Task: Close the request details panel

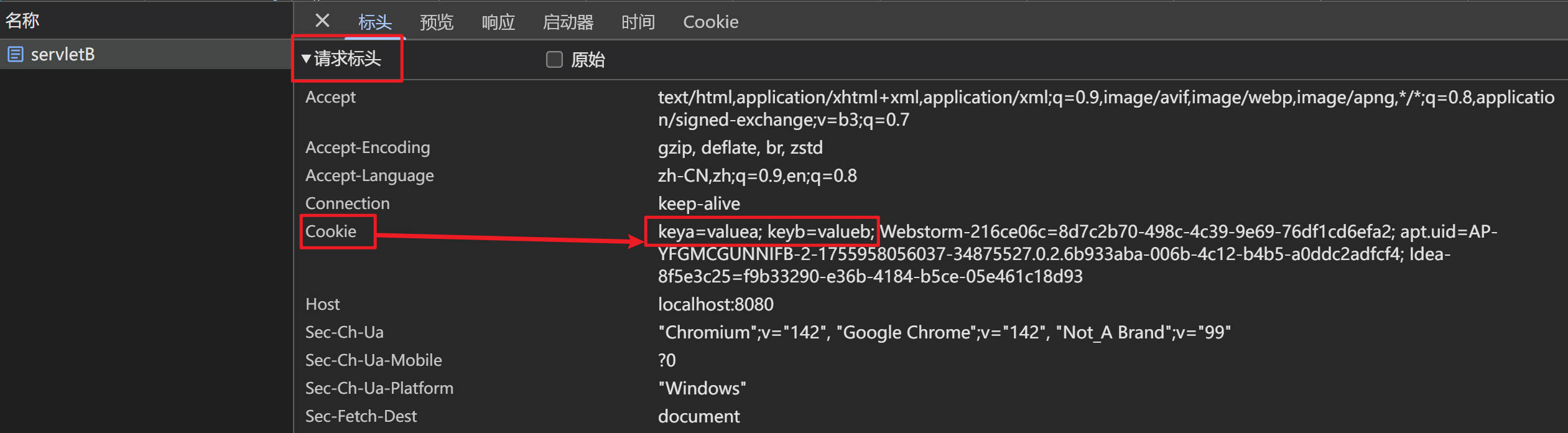Action: tap(322, 21)
